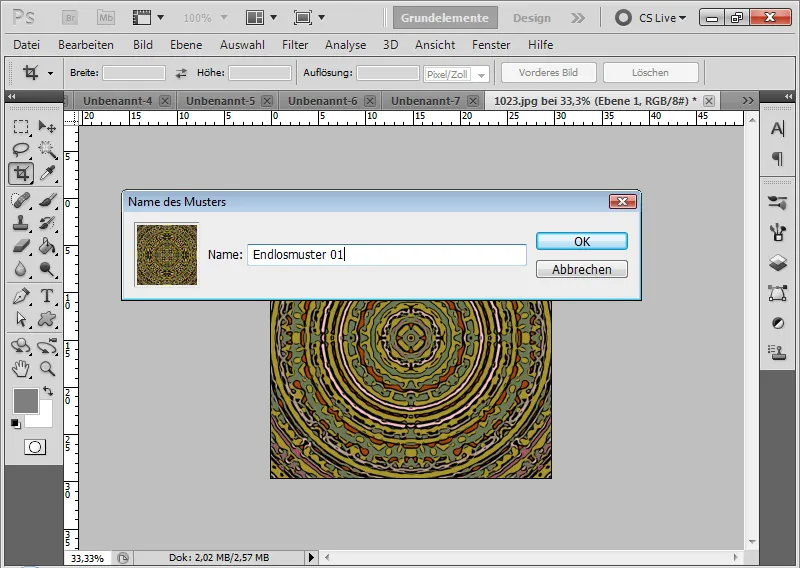Activate the Grundelemente workspace
This screenshot has height=568, width=800.
pyautogui.click(x=445, y=18)
